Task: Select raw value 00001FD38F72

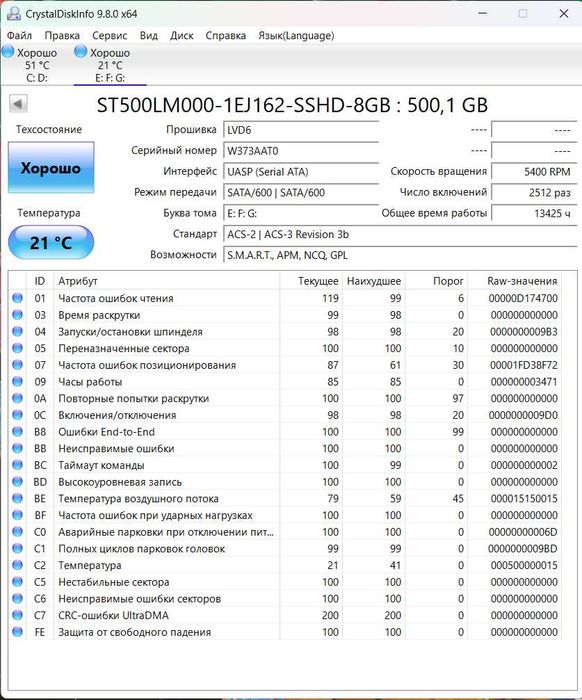Action: (524, 365)
